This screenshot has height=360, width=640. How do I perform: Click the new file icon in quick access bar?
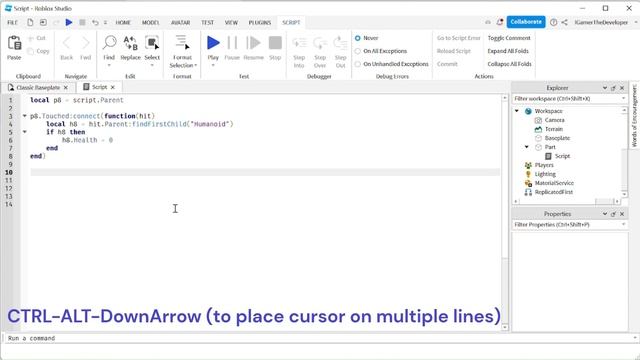pyautogui.click(x=30, y=22)
